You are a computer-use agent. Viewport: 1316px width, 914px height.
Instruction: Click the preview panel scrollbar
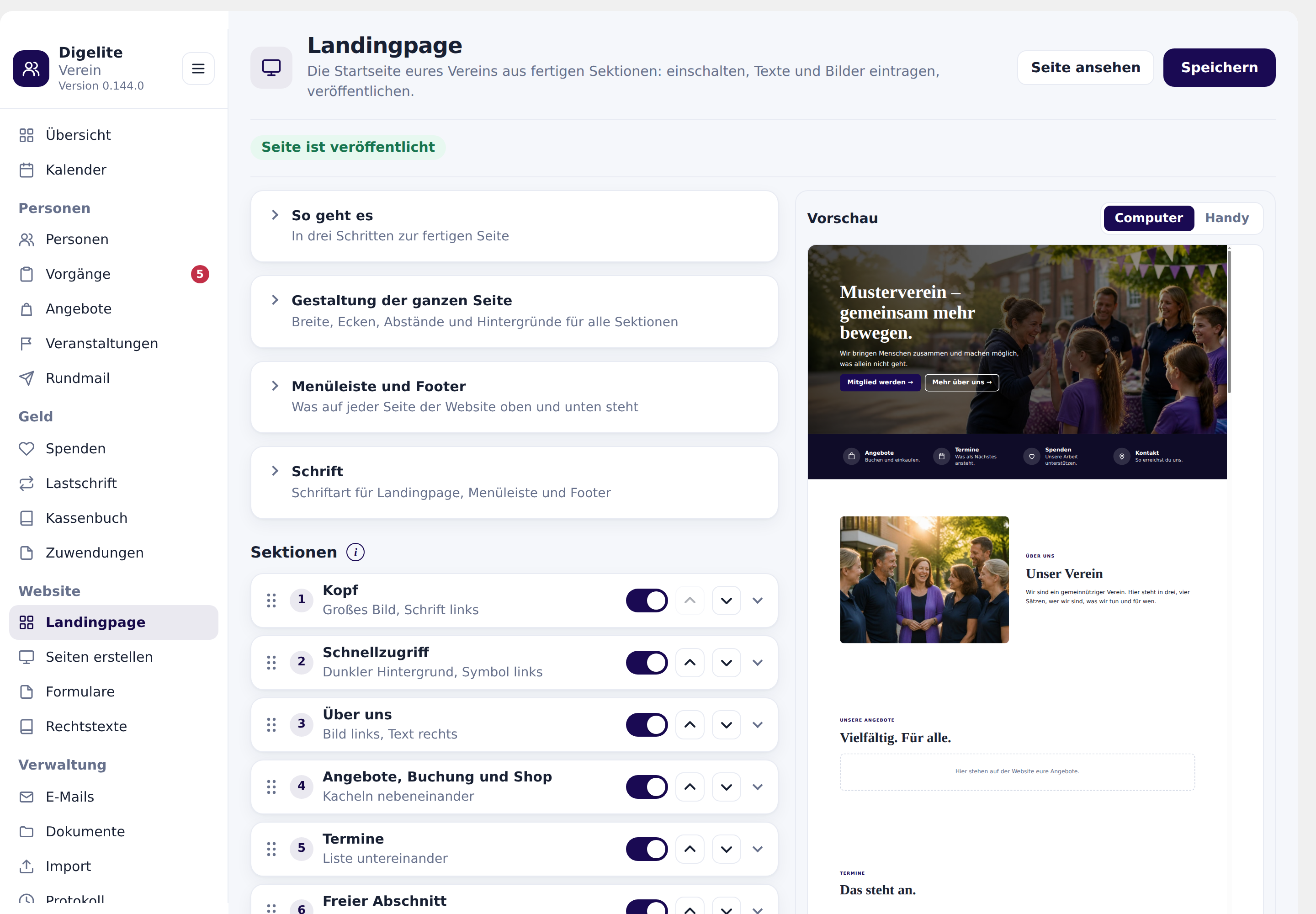click(1229, 321)
